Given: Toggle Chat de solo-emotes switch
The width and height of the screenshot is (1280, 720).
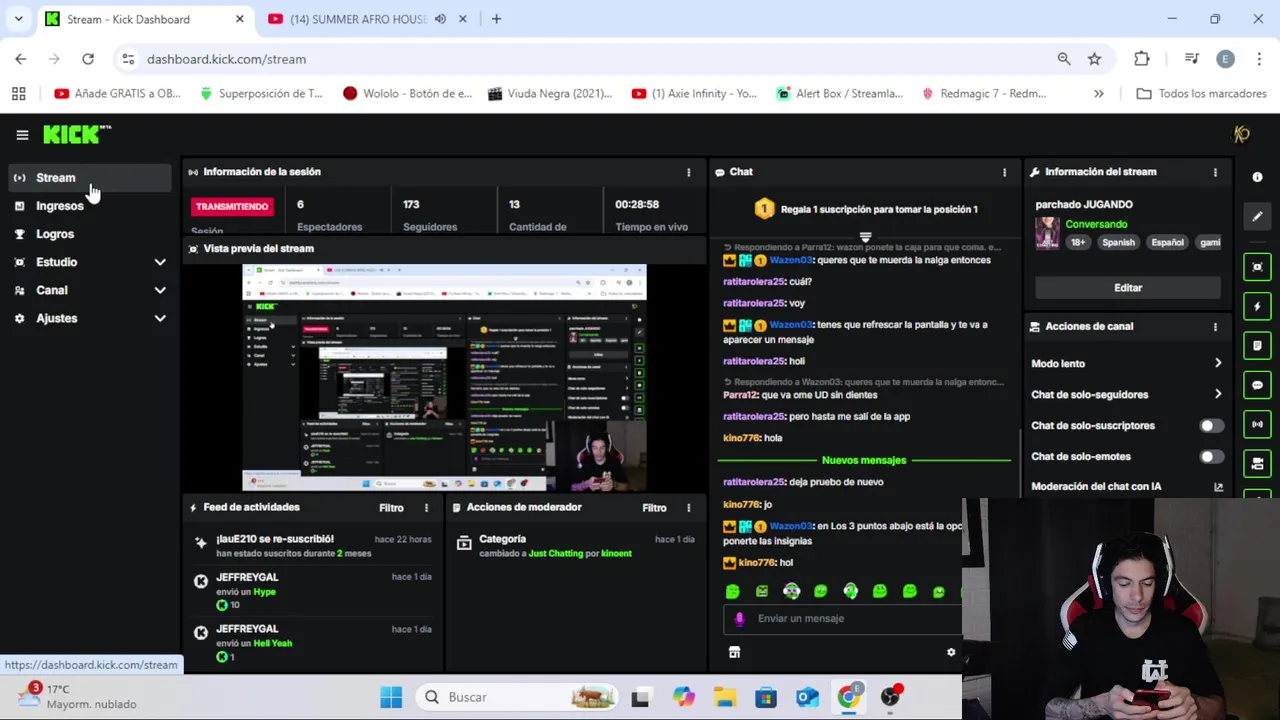Looking at the screenshot, I should point(1211,457).
